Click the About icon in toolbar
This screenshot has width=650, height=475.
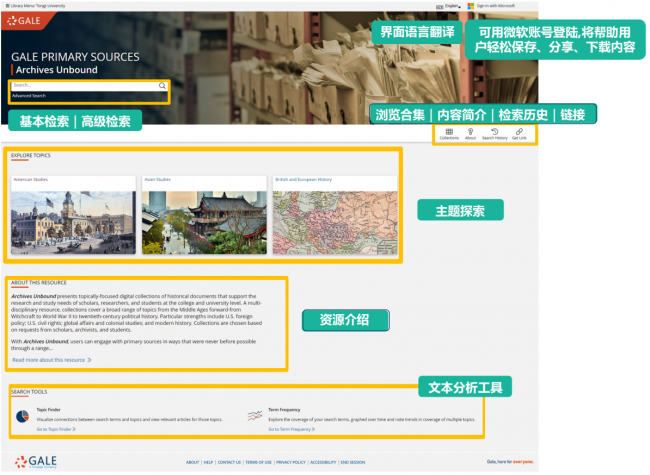coord(470,131)
